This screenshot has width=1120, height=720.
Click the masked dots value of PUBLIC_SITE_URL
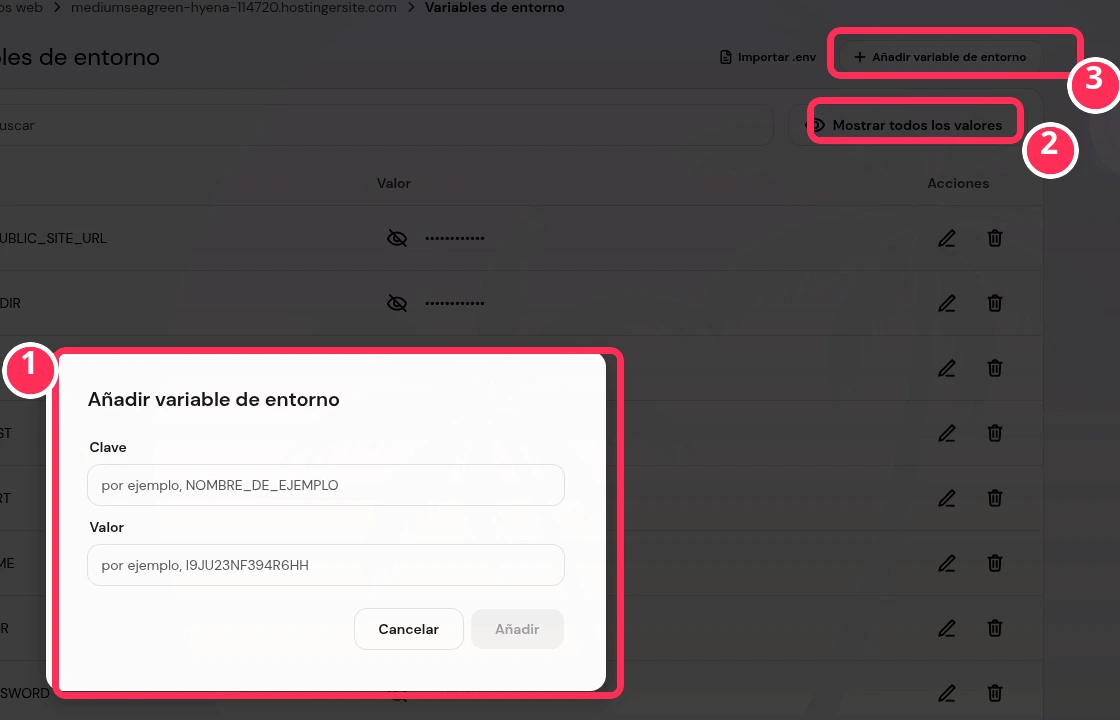tap(455, 238)
